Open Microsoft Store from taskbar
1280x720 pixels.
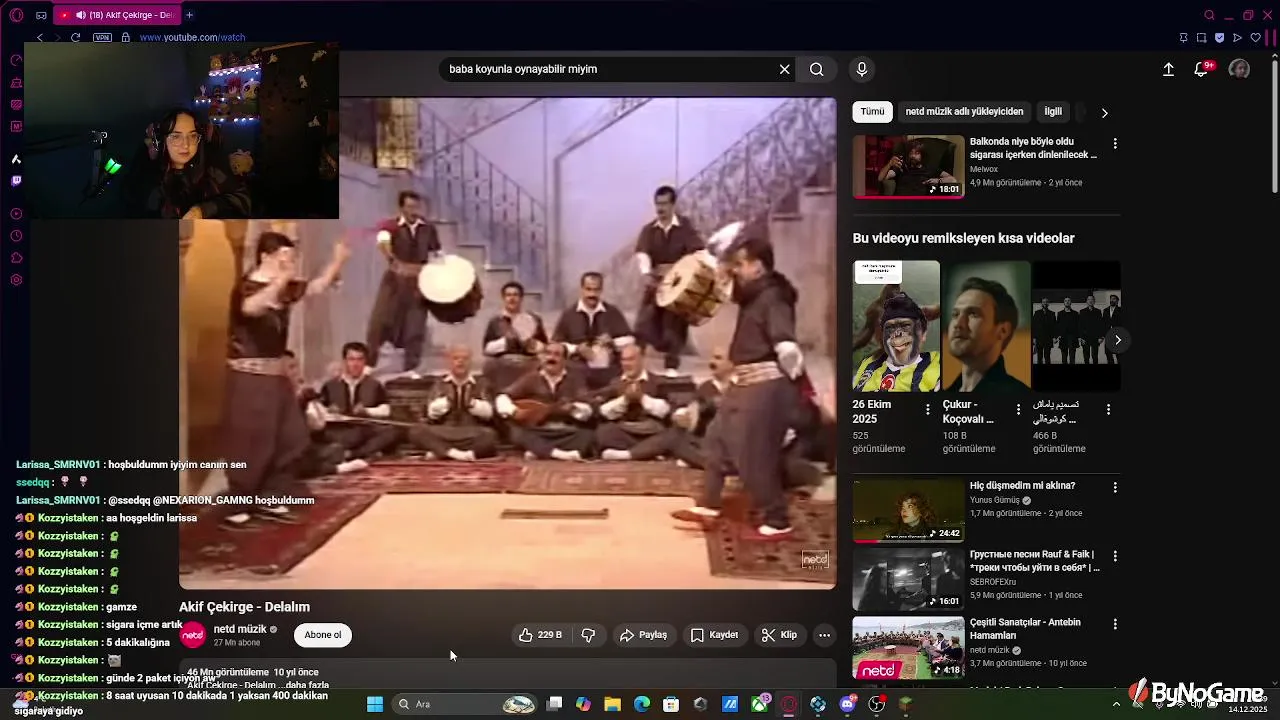point(671,704)
